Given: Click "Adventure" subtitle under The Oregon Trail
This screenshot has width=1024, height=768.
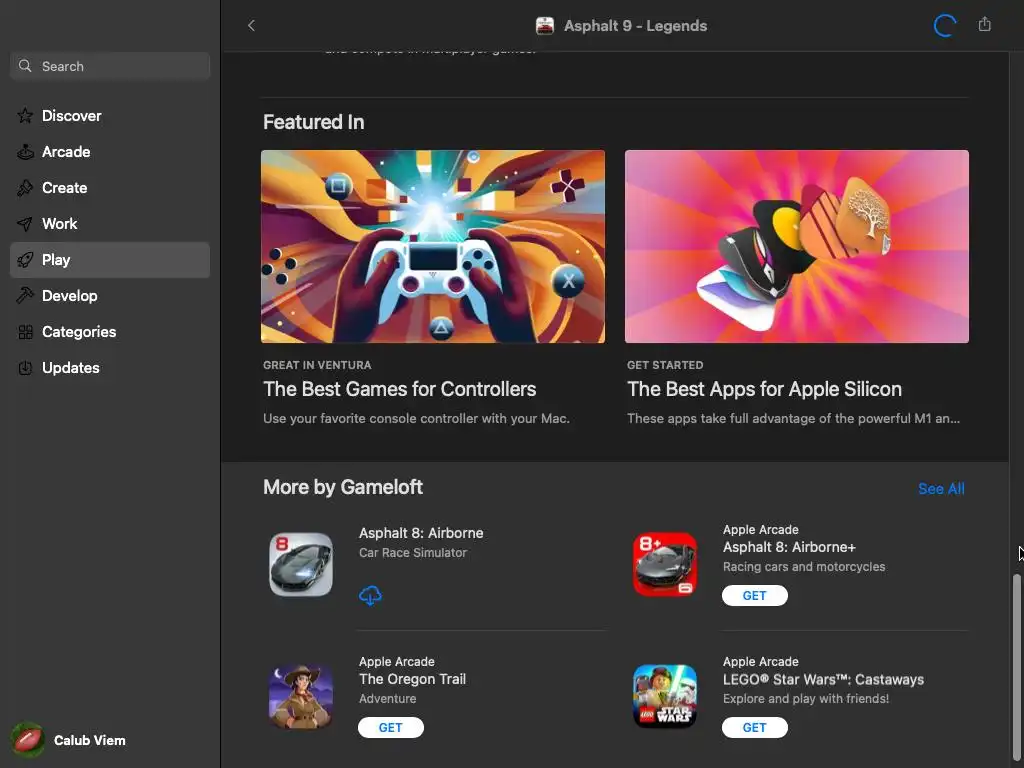Looking at the screenshot, I should point(387,699).
